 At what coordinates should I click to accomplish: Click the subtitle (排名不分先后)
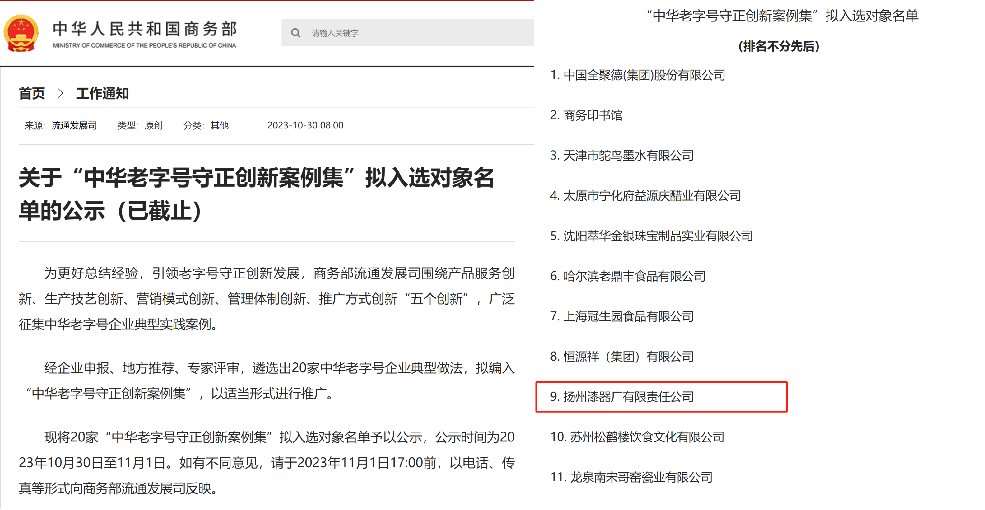click(x=779, y=46)
